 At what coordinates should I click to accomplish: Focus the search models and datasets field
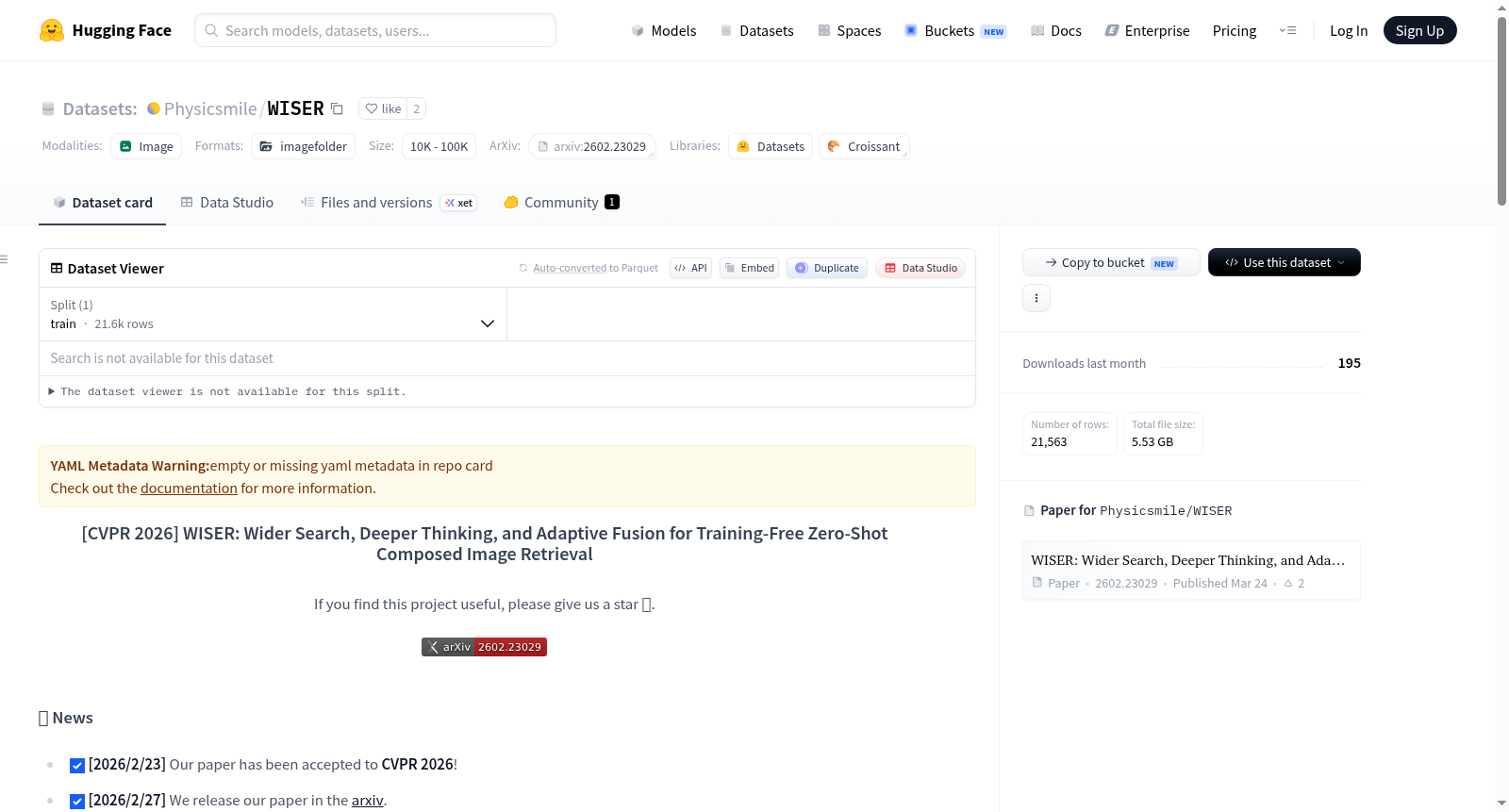[375, 30]
